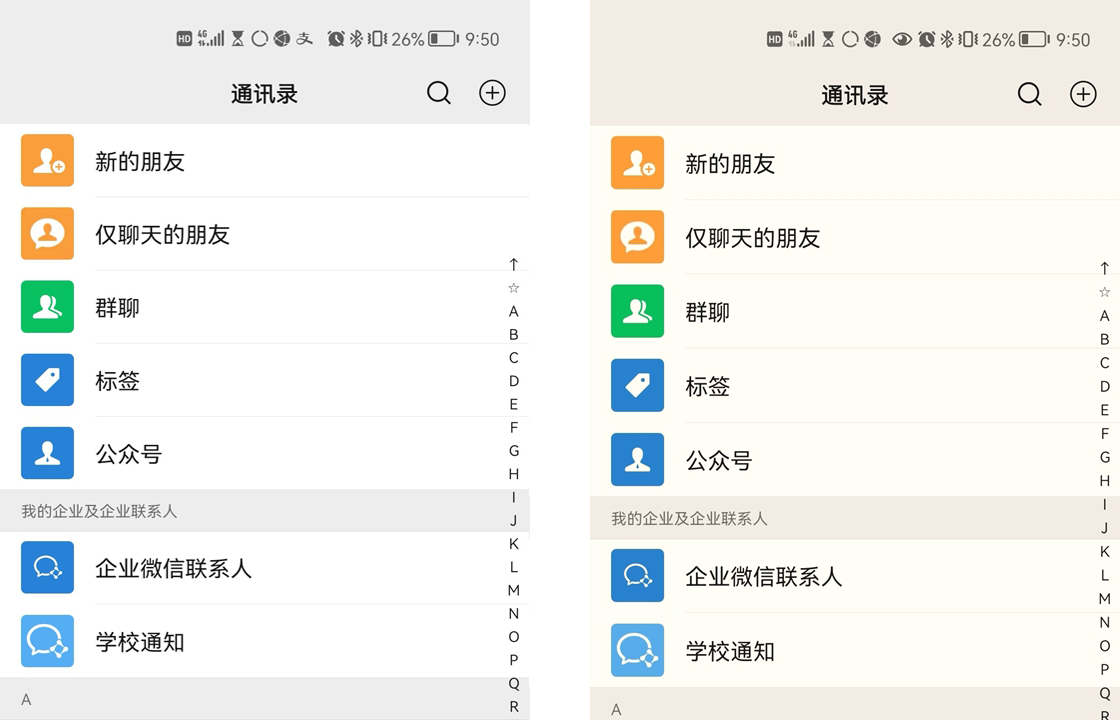Tap search magnifier in the beige-header screen
The height and width of the screenshot is (720, 1120).
[1029, 94]
